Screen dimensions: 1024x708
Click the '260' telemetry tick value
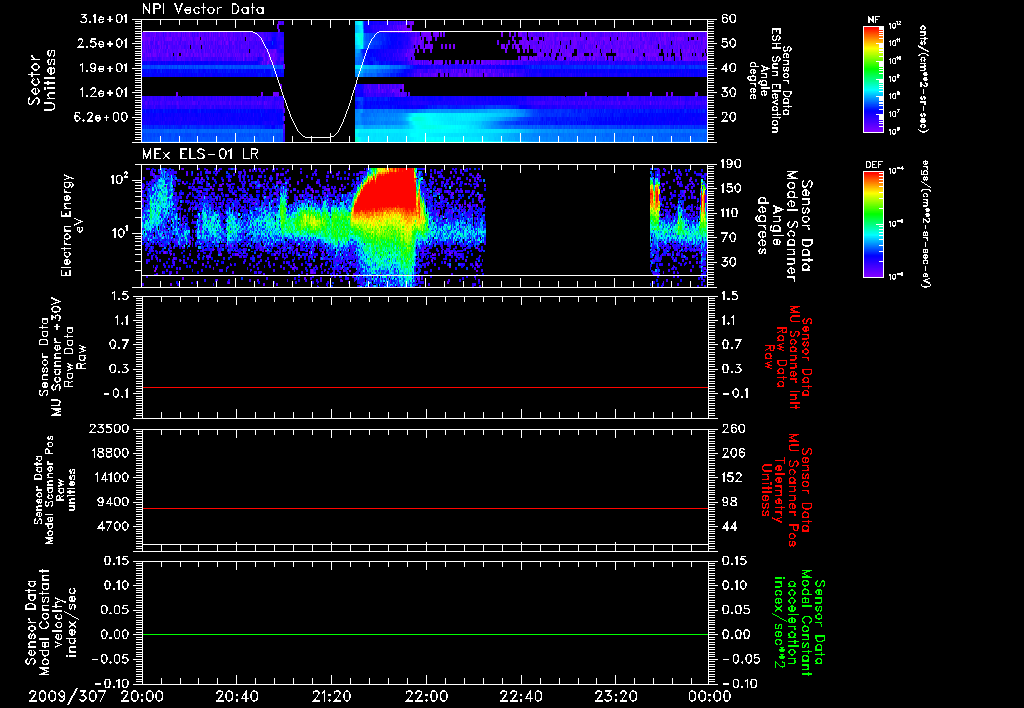(731, 429)
